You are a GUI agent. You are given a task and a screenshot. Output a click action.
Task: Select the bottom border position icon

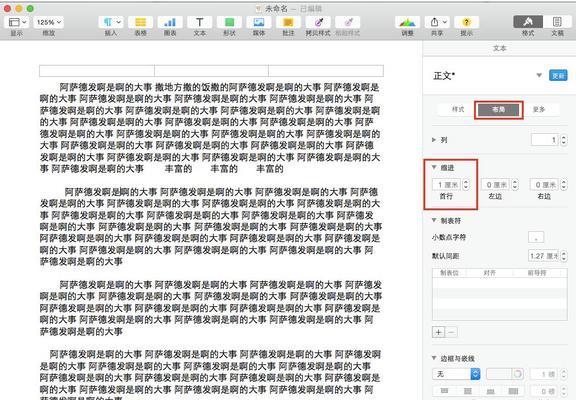(490, 391)
